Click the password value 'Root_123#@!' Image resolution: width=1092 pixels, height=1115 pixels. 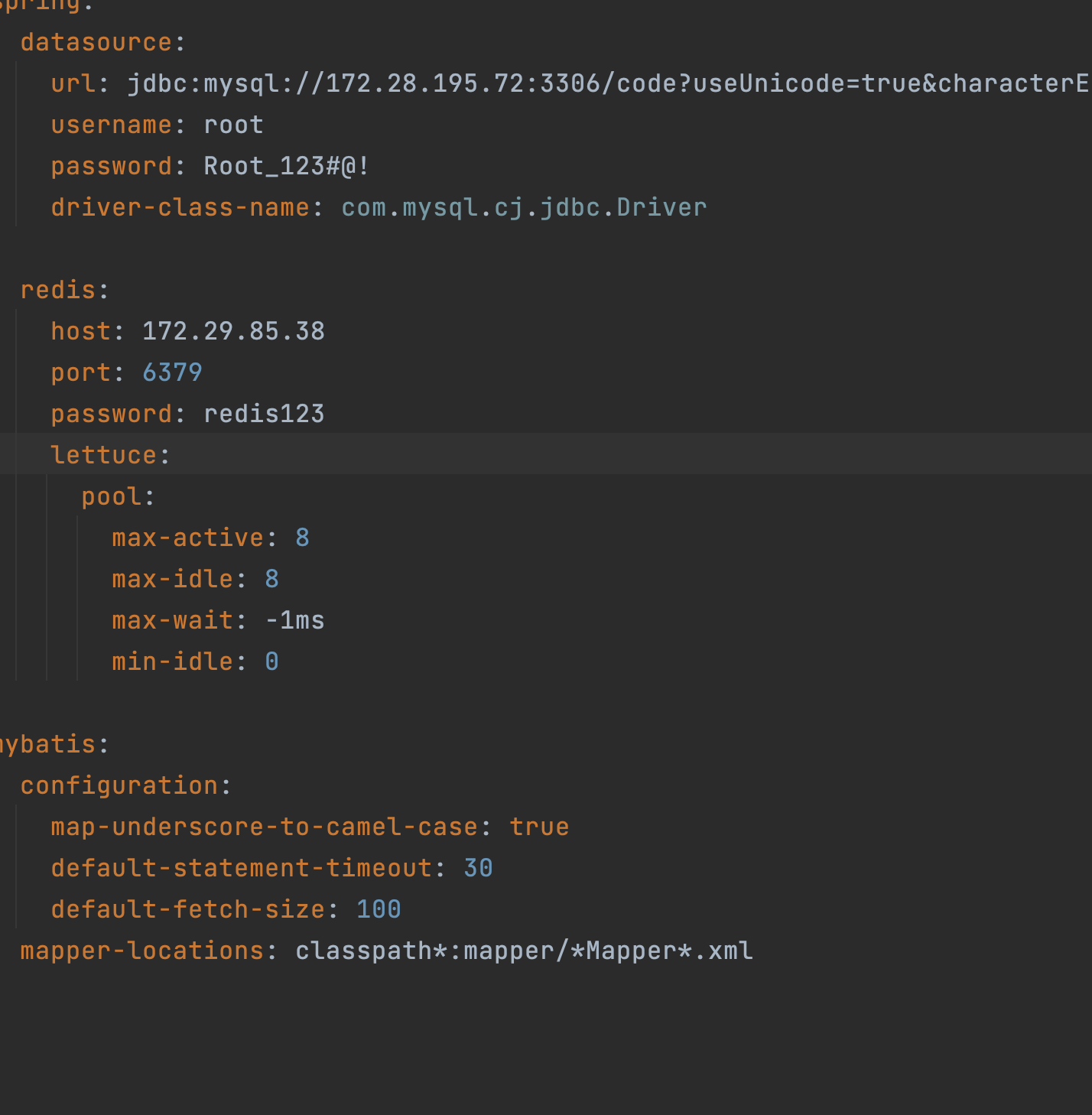(287, 166)
